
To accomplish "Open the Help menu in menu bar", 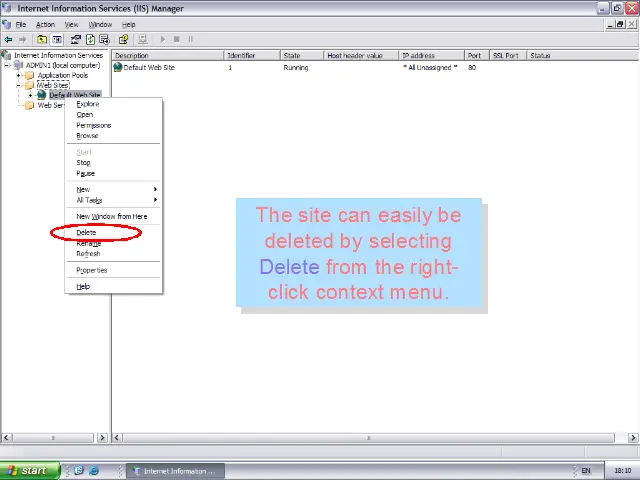I will (129, 24).
